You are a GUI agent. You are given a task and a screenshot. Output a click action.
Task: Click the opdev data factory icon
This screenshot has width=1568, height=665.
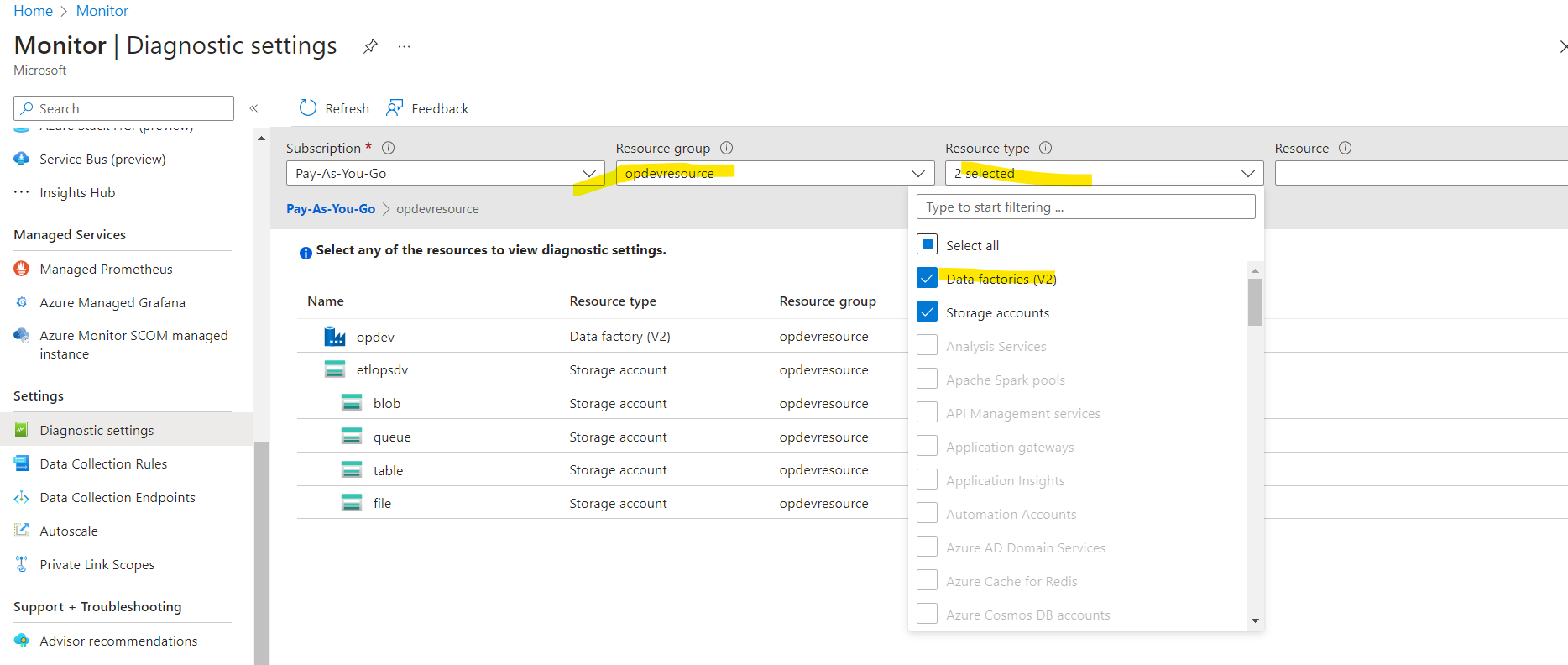(x=335, y=337)
